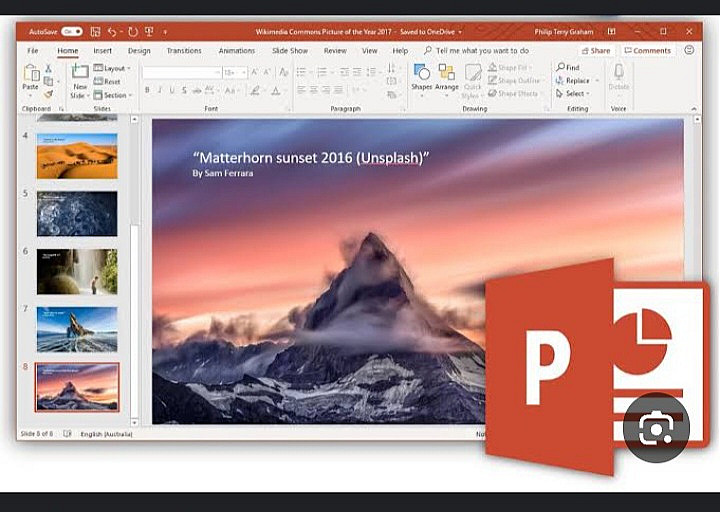Open the Section dropdown
720x512 pixels.
pos(113,95)
